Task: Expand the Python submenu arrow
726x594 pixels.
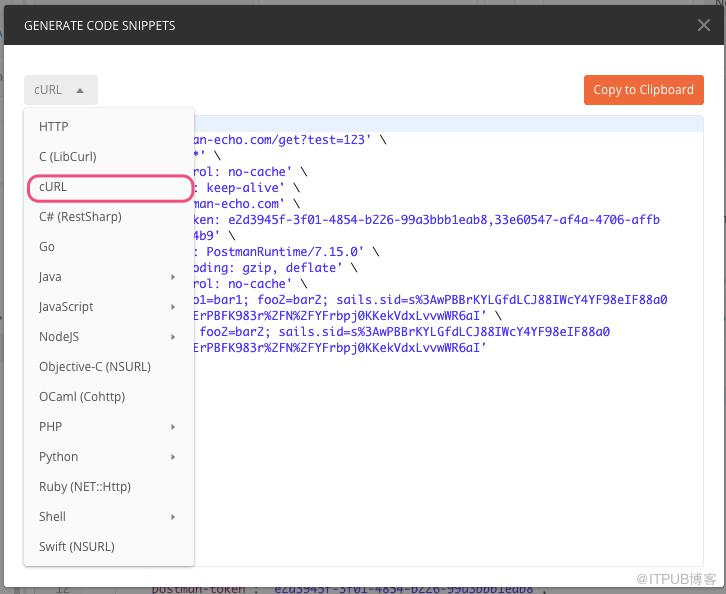Action: coord(173,457)
